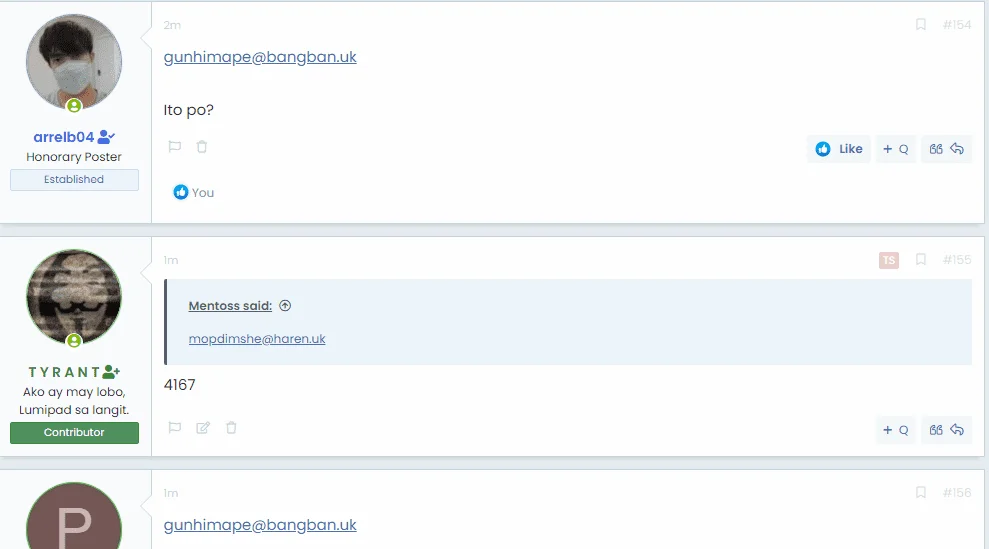This screenshot has height=549, width=989.
Task: Reply with quote to post #154
Action: [946, 149]
